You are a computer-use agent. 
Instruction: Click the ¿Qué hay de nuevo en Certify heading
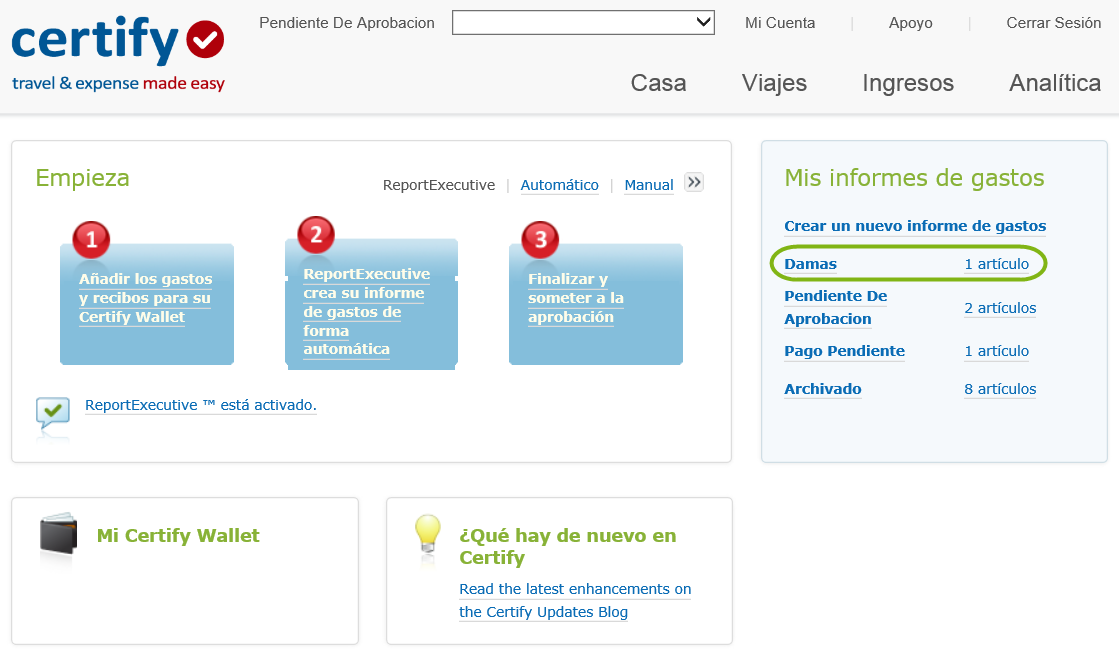click(x=567, y=546)
